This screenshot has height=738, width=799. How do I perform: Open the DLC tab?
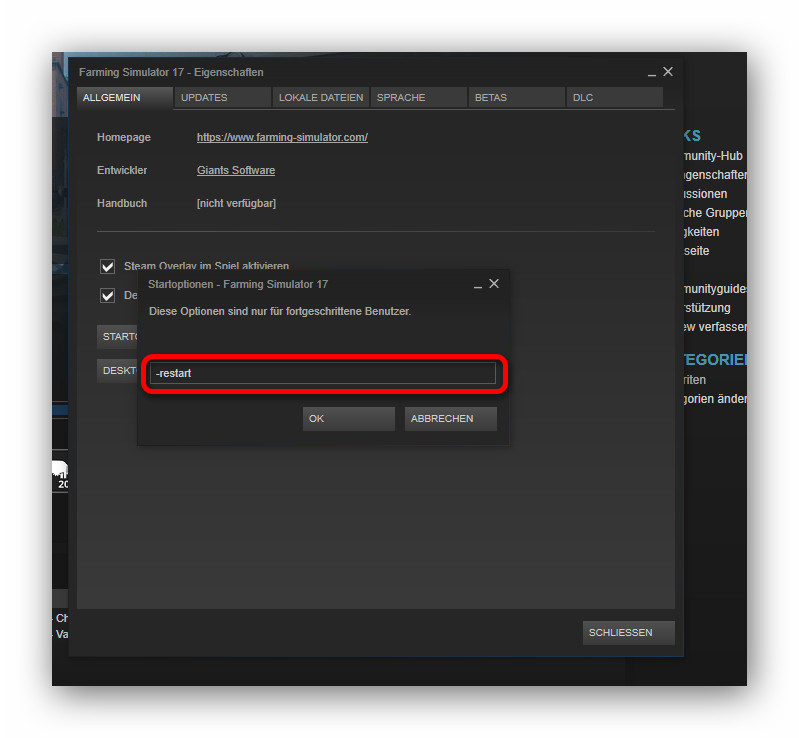click(614, 98)
